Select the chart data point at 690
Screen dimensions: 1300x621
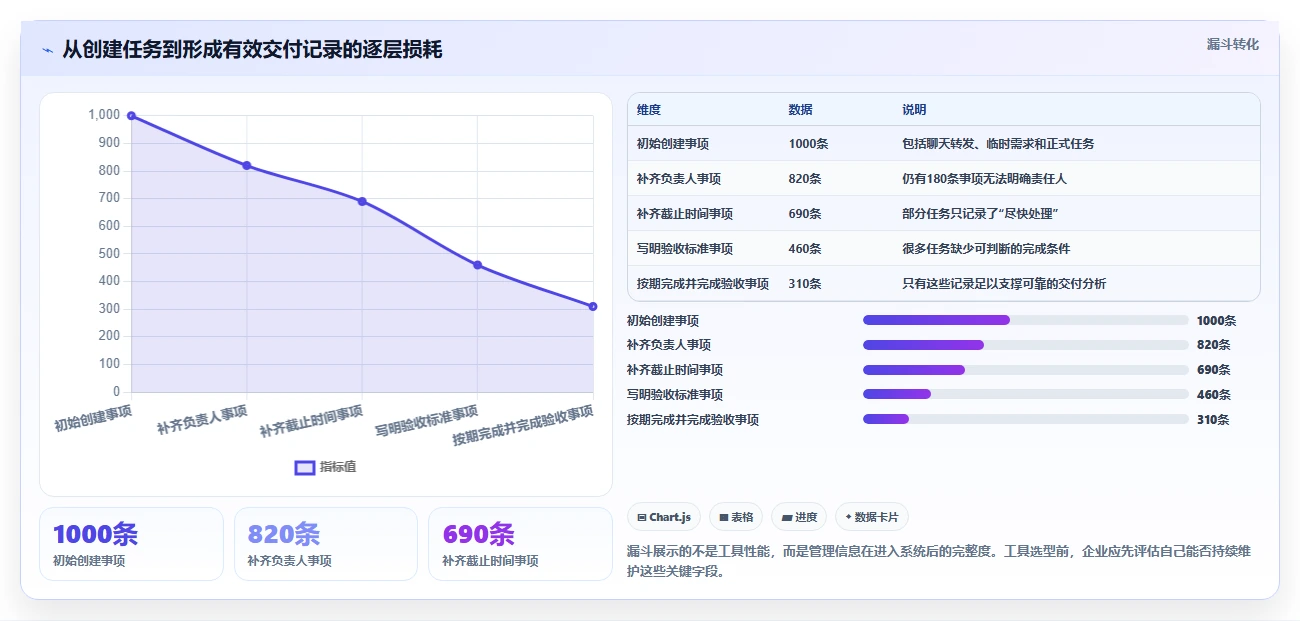point(362,201)
